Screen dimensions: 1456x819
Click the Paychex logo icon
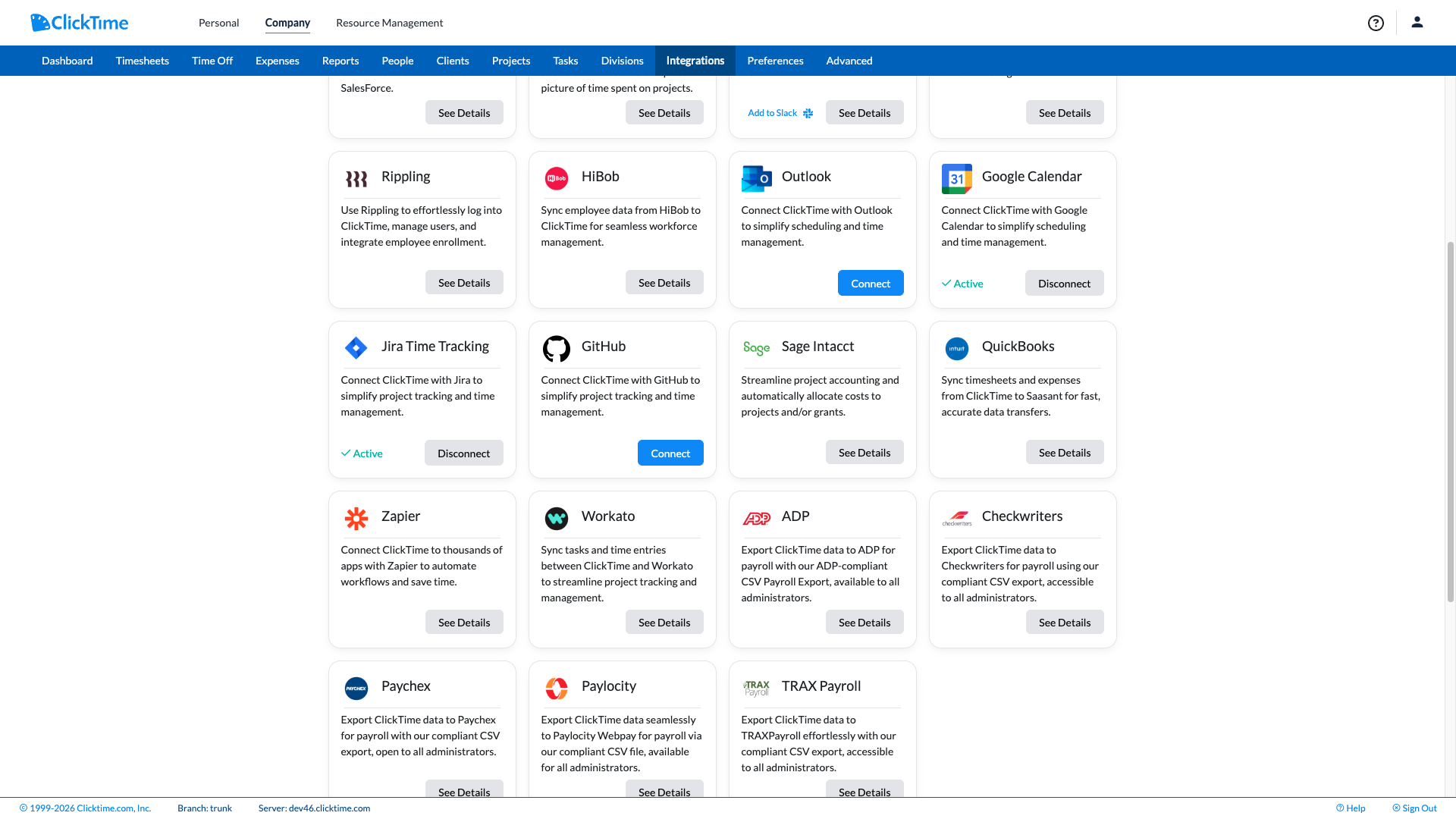pos(356,689)
